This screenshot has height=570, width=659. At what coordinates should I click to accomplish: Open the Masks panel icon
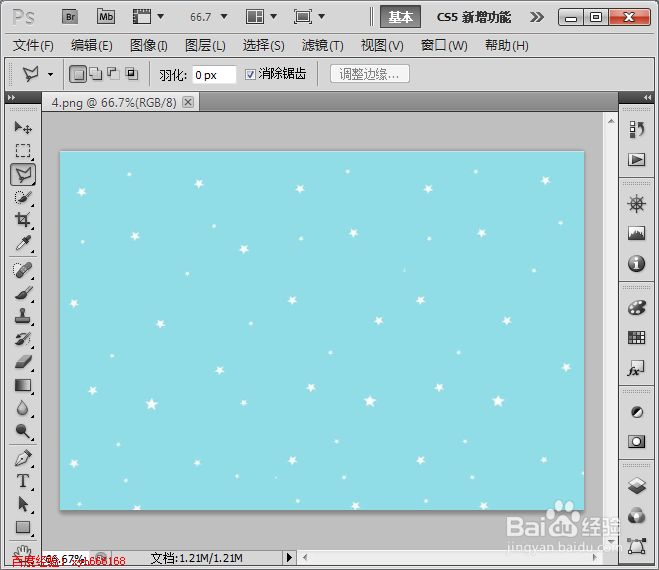pyautogui.click(x=636, y=441)
